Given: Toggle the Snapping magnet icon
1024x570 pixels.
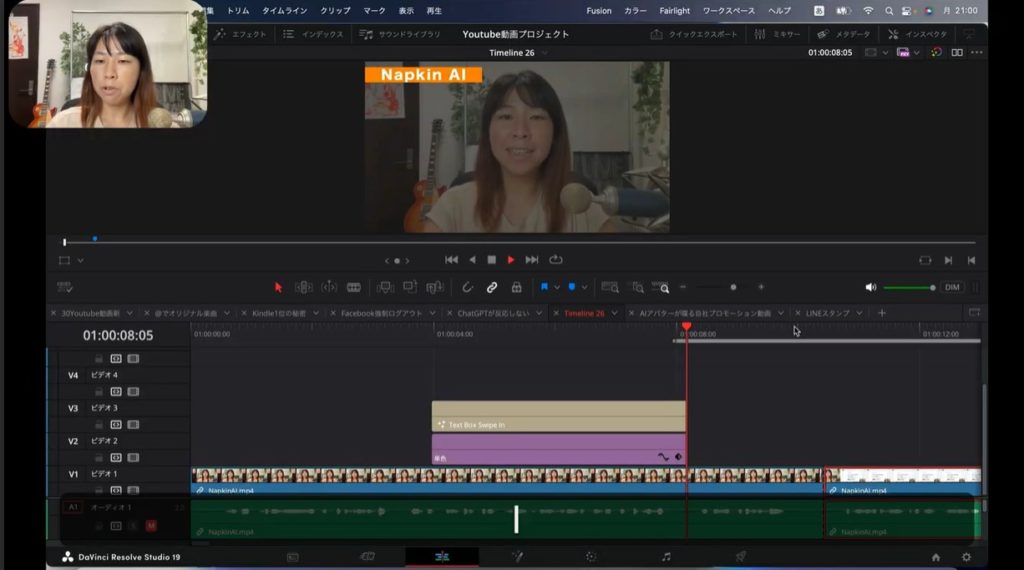Looking at the screenshot, I should (467, 287).
